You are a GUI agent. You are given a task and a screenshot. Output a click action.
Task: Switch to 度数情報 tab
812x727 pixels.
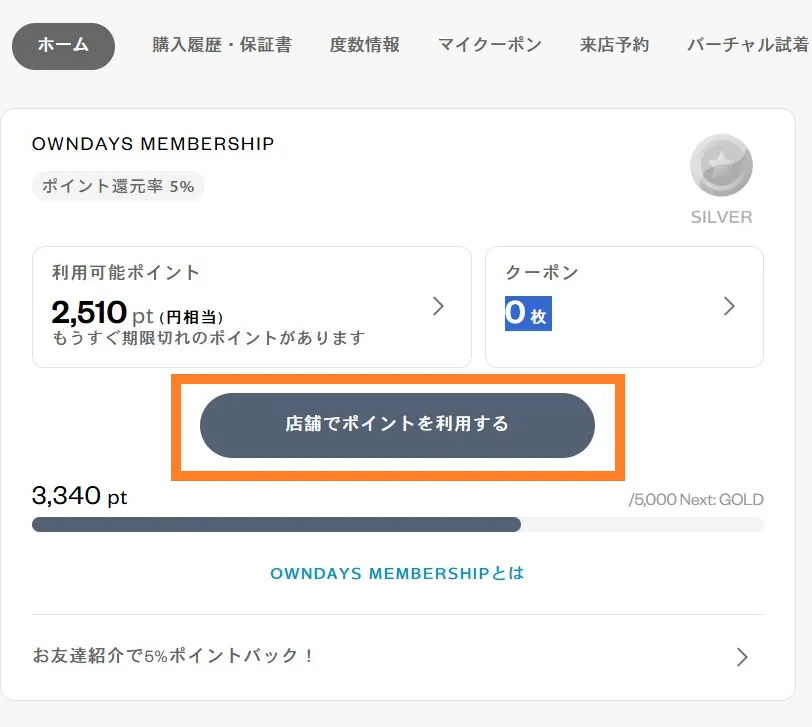(365, 45)
